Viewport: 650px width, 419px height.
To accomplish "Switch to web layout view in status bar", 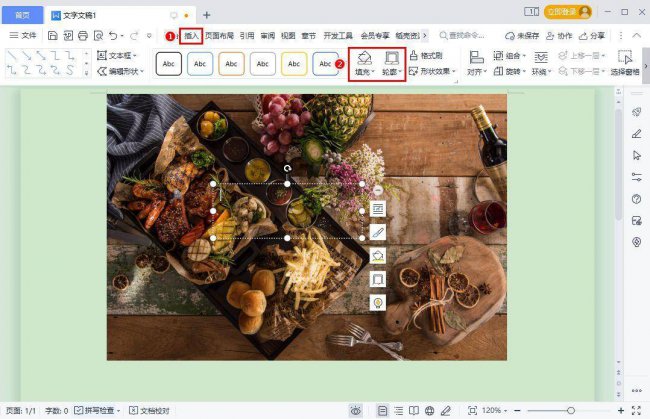I will click(430, 411).
